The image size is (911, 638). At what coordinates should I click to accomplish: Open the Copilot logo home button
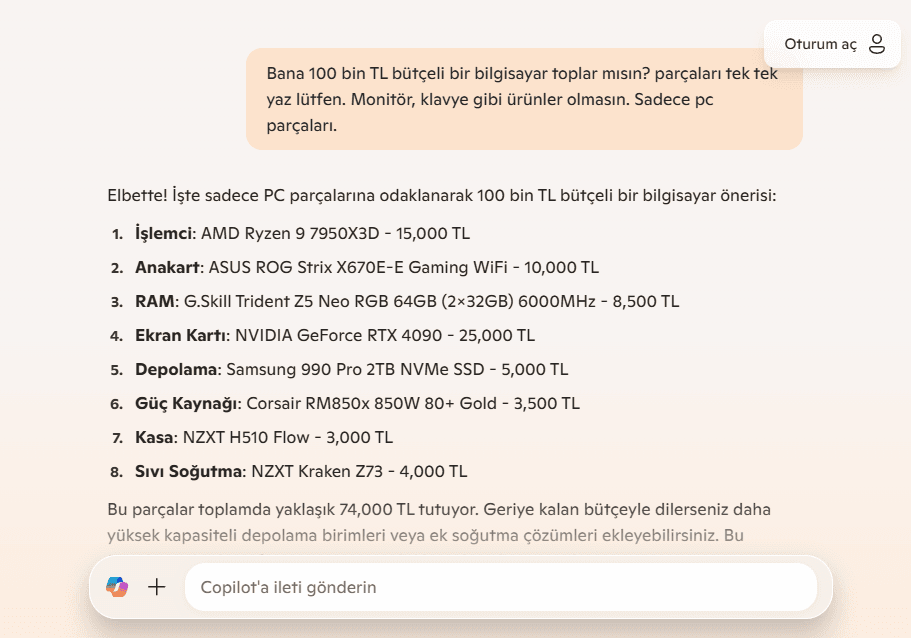[117, 587]
